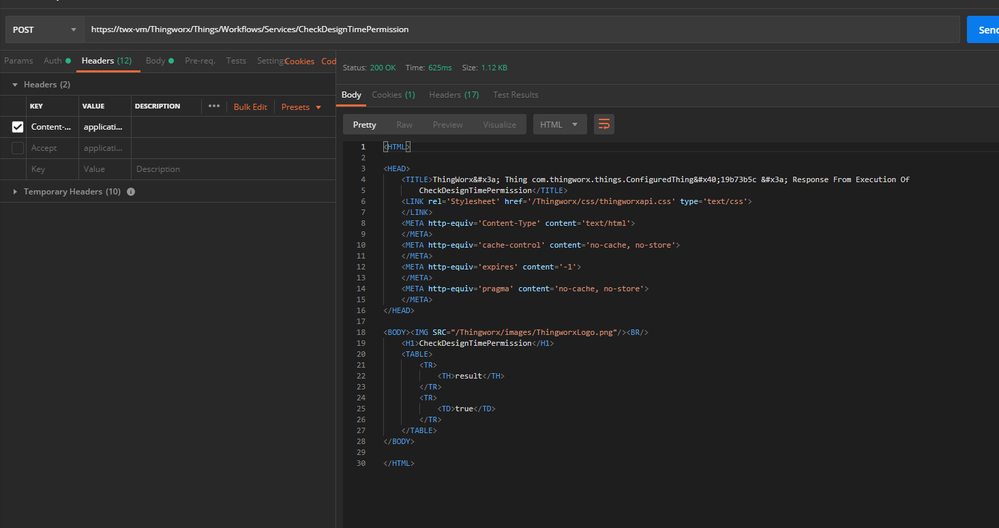
Task: Click the Send button
Action: point(983,30)
